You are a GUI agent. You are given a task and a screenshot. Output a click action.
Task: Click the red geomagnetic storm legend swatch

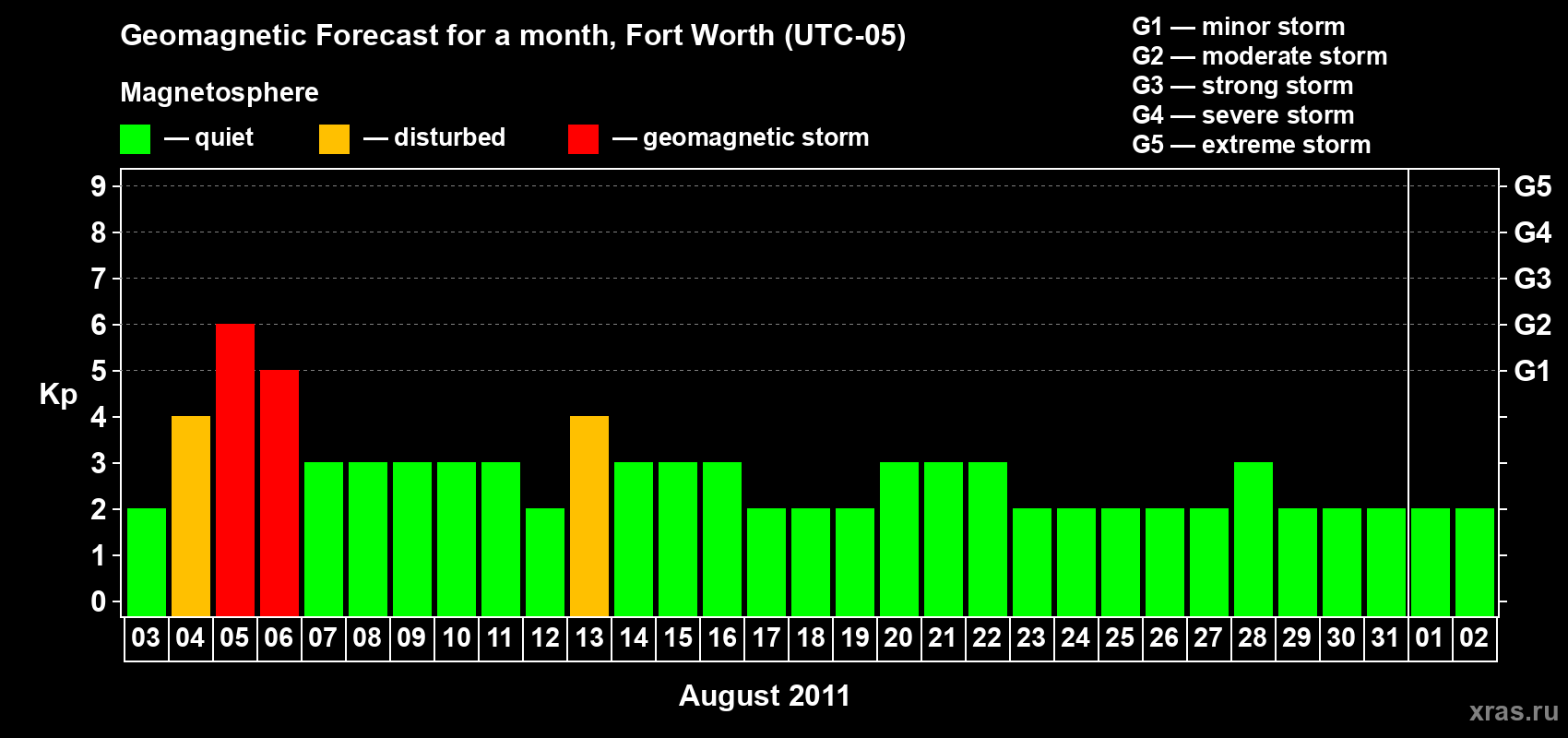click(x=583, y=139)
